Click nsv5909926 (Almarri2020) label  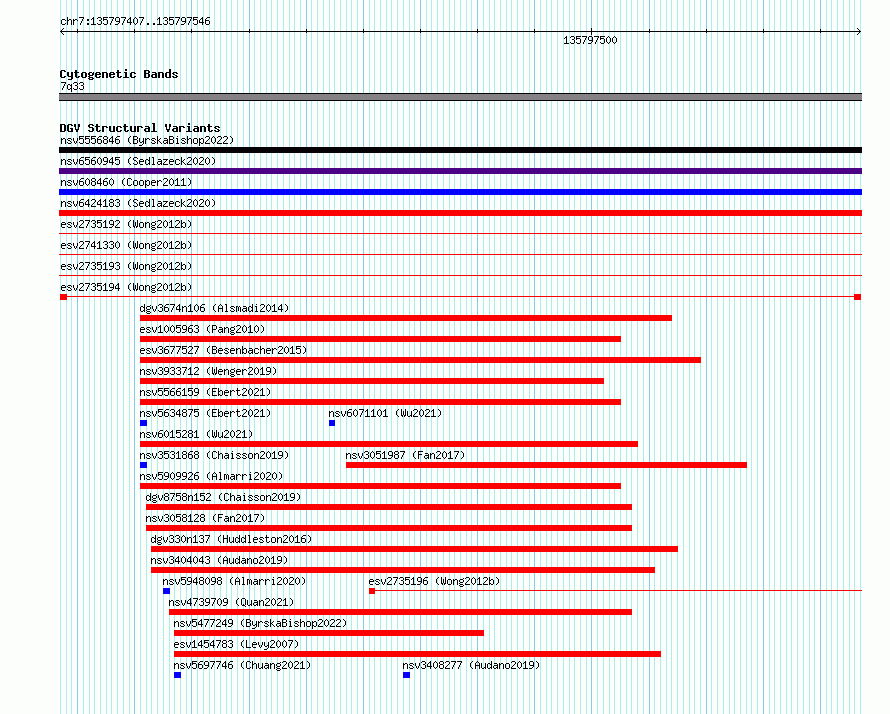[x=211, y=476]
